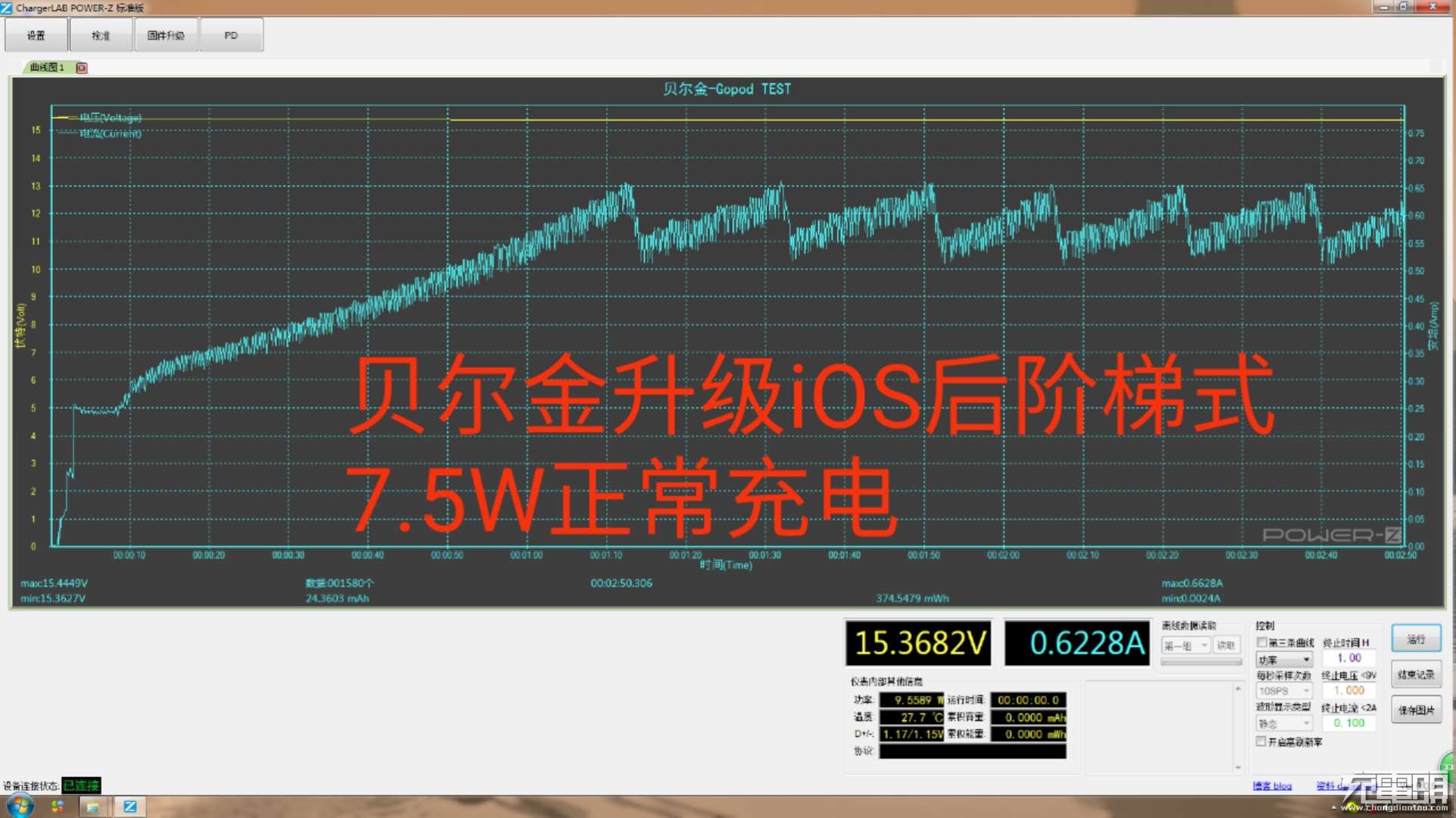Viewport: 1456px width, 818px height.
Task: Open the 10SPS sampling rate dropdown
Action: point(1284,691)
